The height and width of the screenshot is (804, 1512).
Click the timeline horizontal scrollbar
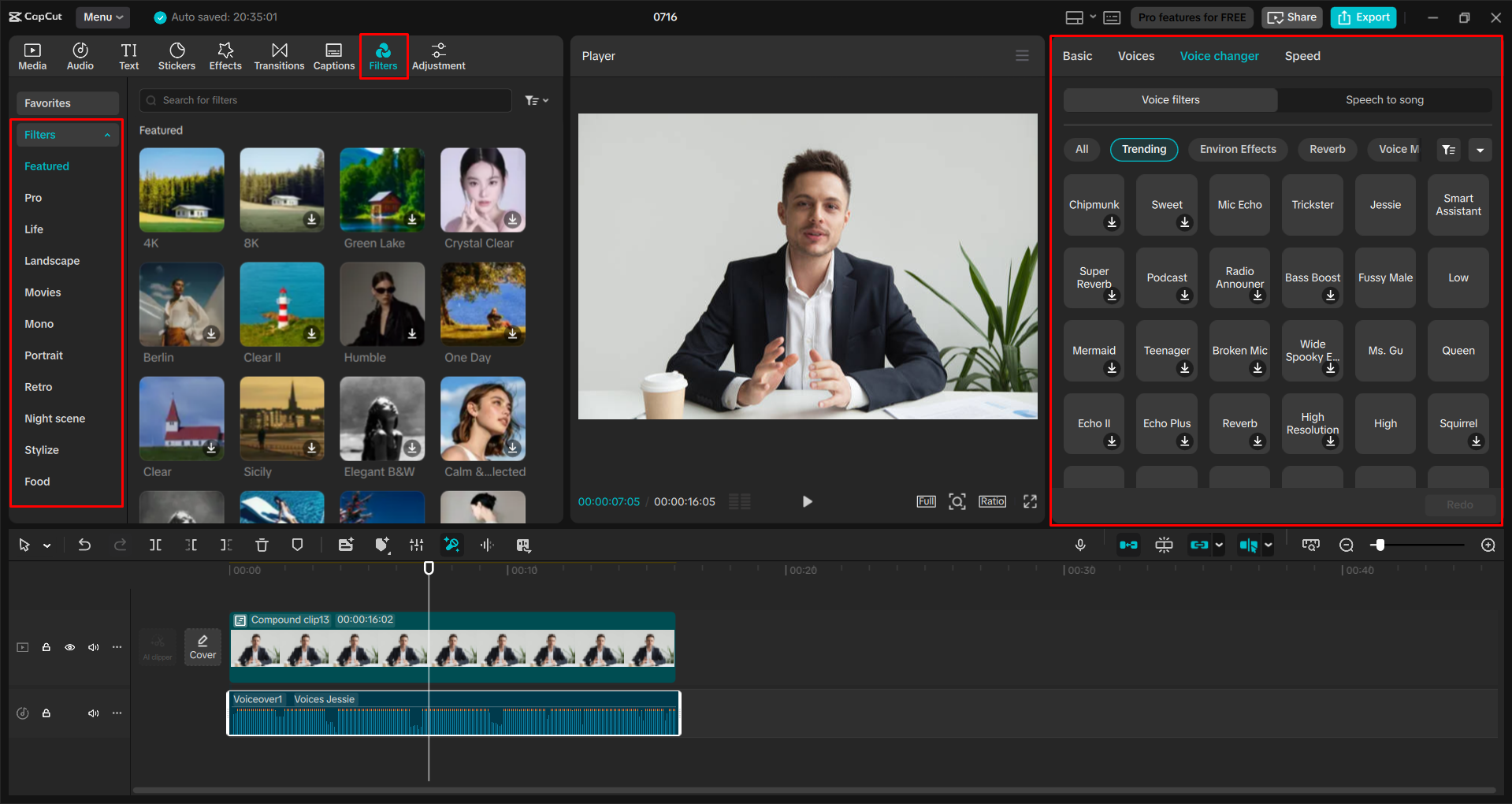coord(814,790)
